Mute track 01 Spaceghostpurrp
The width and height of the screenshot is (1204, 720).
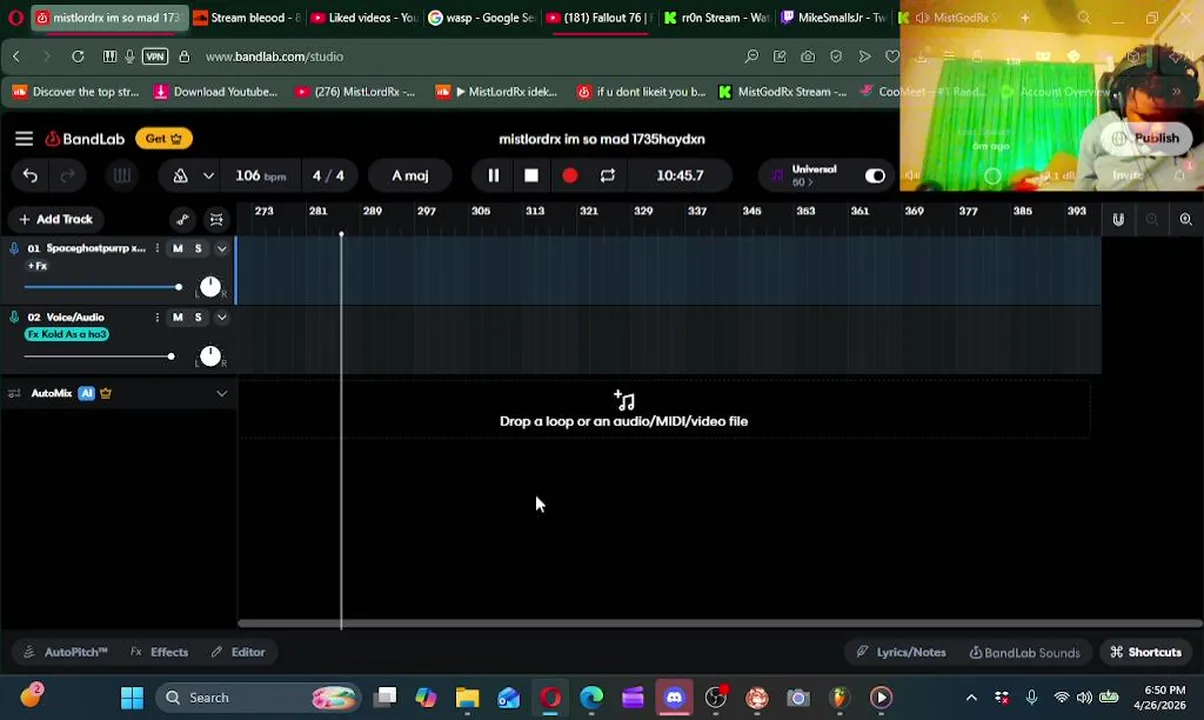coord(178,248)
